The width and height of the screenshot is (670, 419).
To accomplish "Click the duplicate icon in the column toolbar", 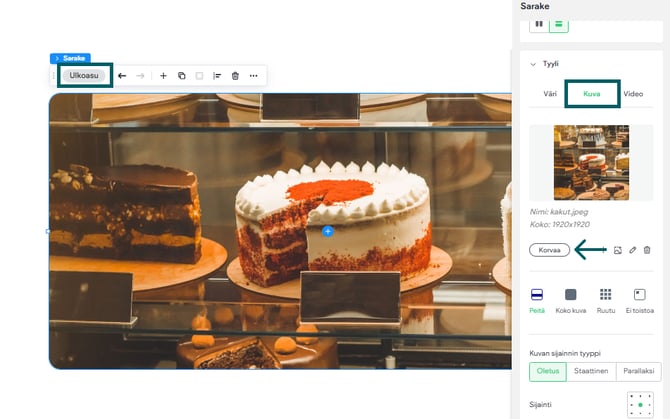I will tap(181, 76).
